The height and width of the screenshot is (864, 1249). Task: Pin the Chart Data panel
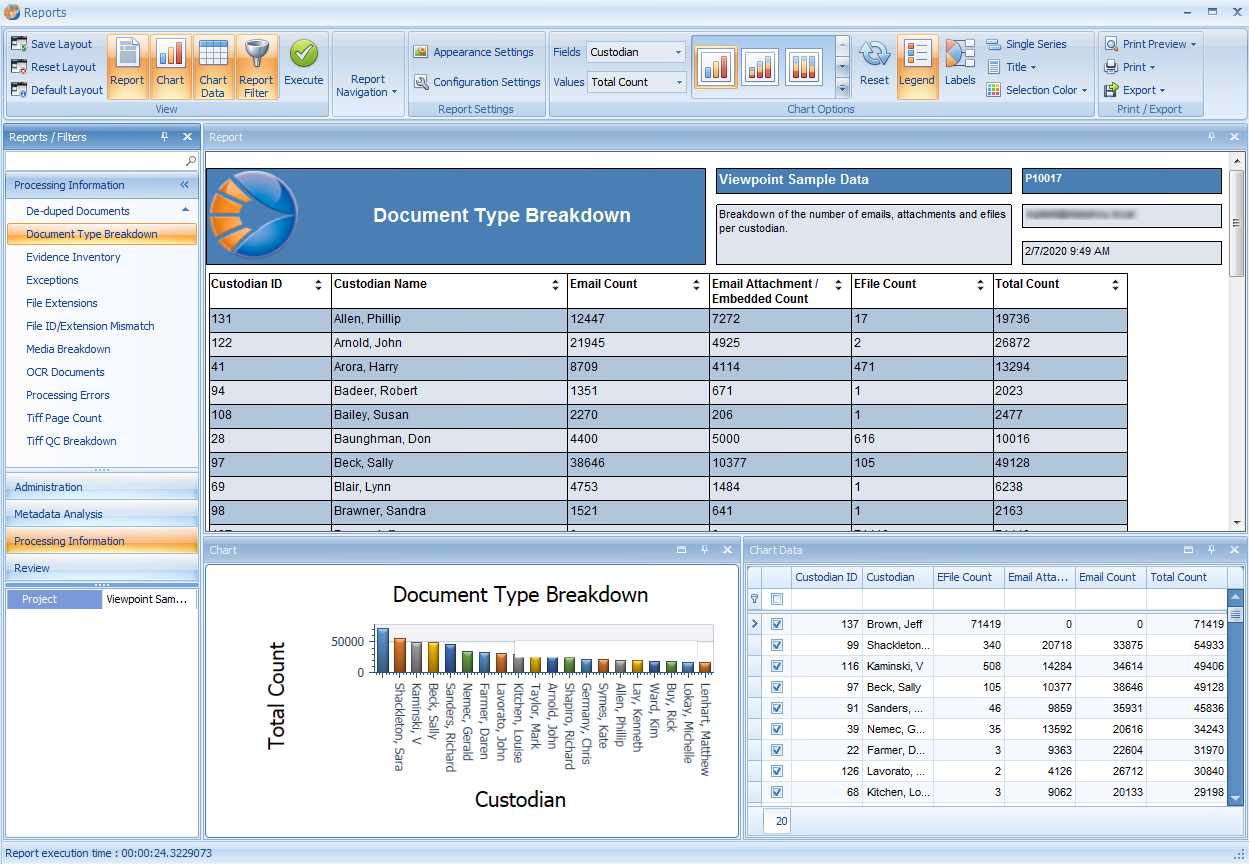tap(1211, 550)
